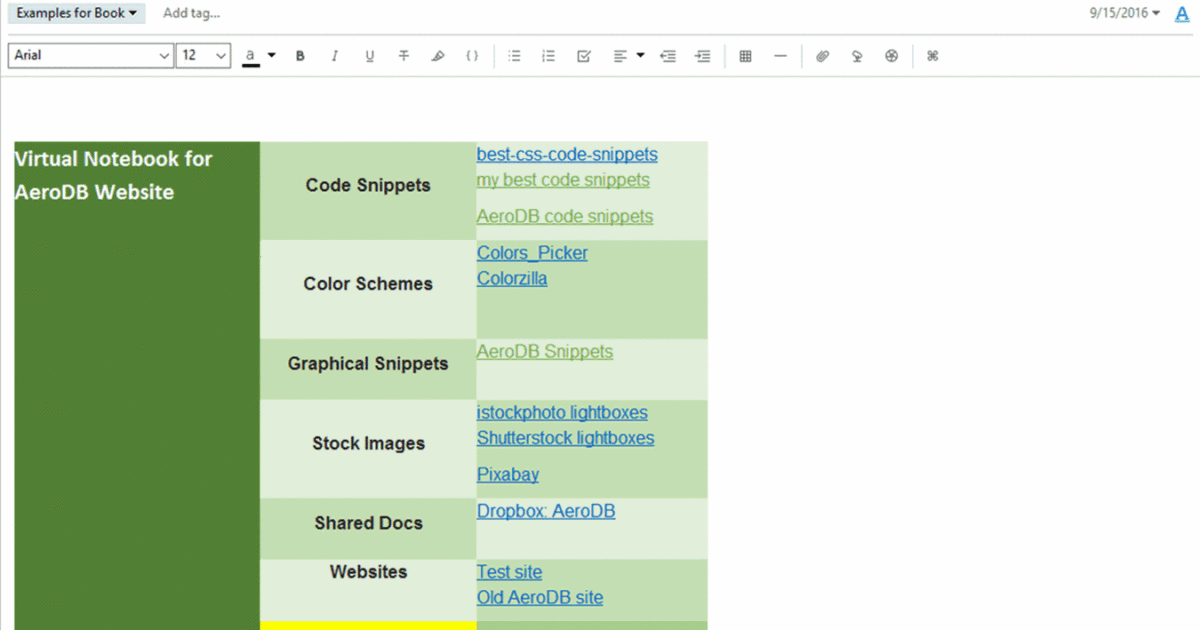Insert a checkbox into the note
This screenshot has height=630, width=1200.
coord(583,55)
